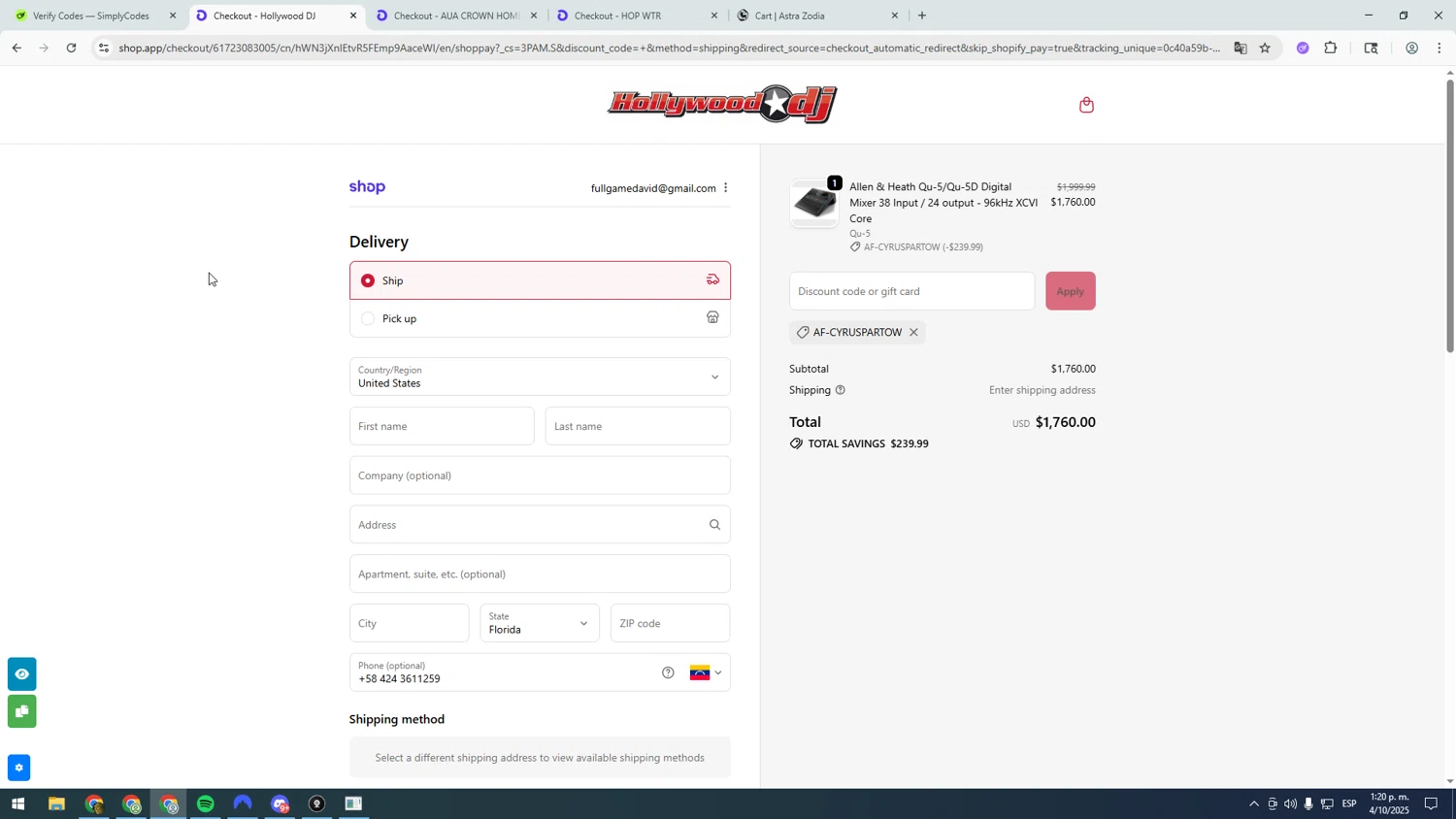The height and width of the screenshot is (819, 1456).
Task: Click the Address input field
Action: [x=540, y=525]
